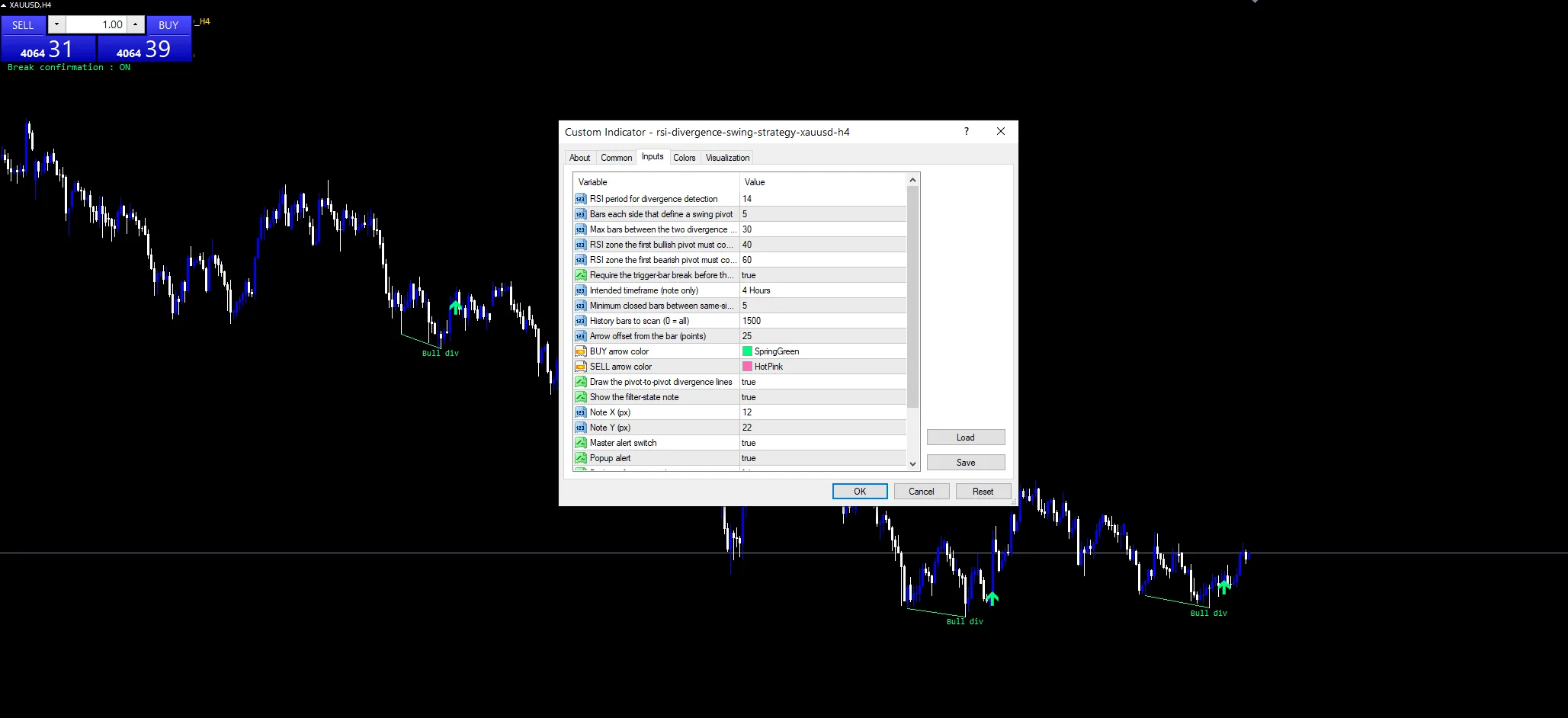The image size is (1568, 718).
Task: Select the bearish RSI zone value 60
Action: click(x=823, y=260)
